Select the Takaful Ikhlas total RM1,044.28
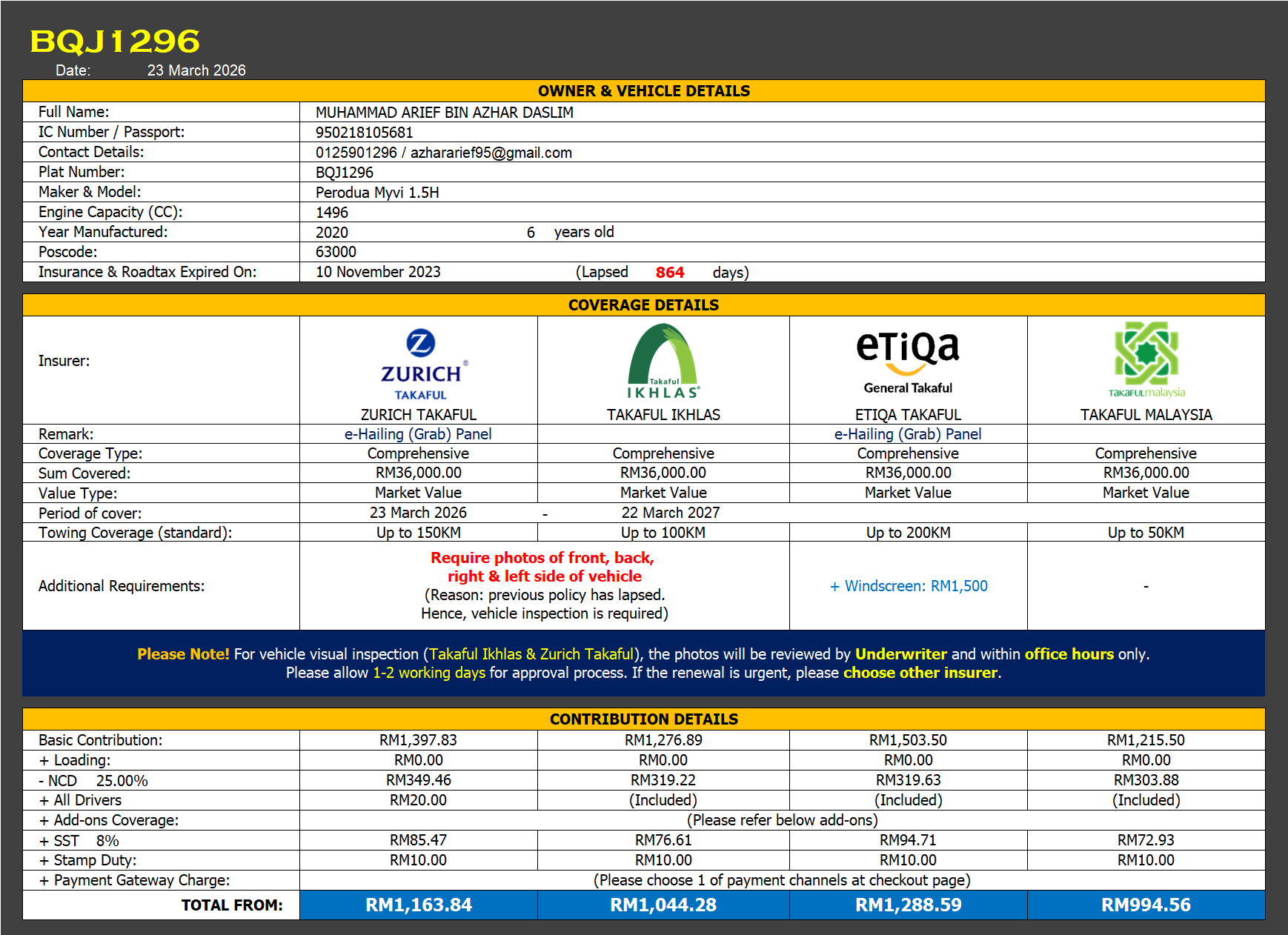This screenshot has height=935, width=1288. pyautogui.click(x=663, y=905)
